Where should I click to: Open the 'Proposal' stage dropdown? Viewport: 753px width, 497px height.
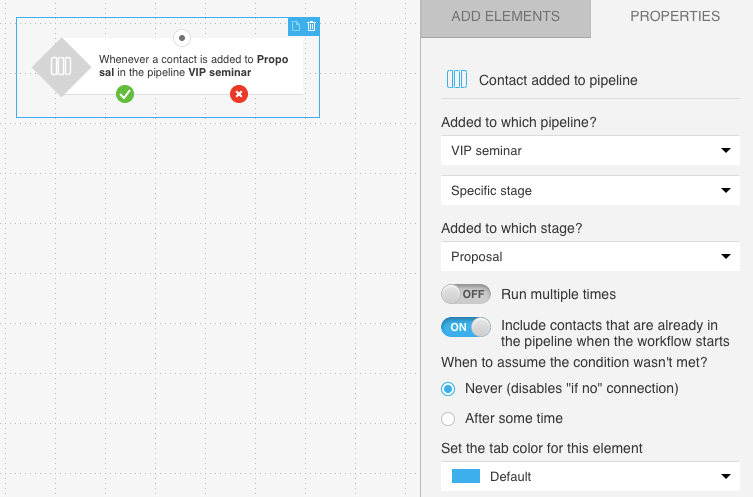[590, 256]
